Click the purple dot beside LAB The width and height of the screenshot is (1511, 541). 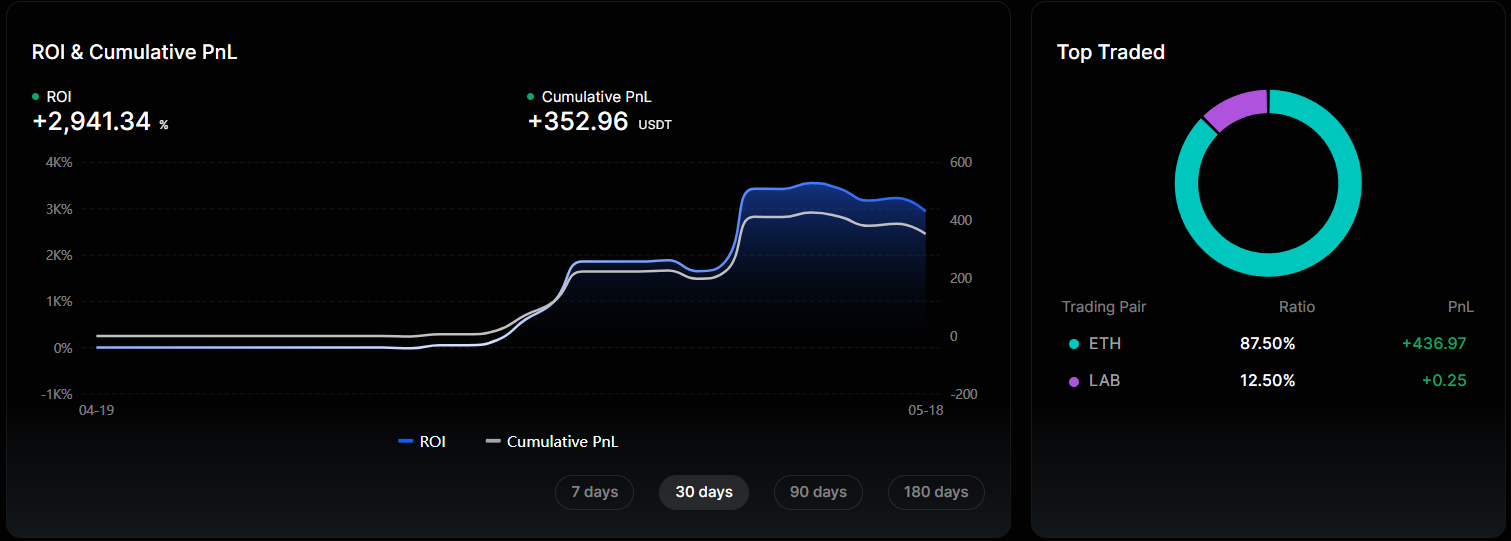[1074, 381]
